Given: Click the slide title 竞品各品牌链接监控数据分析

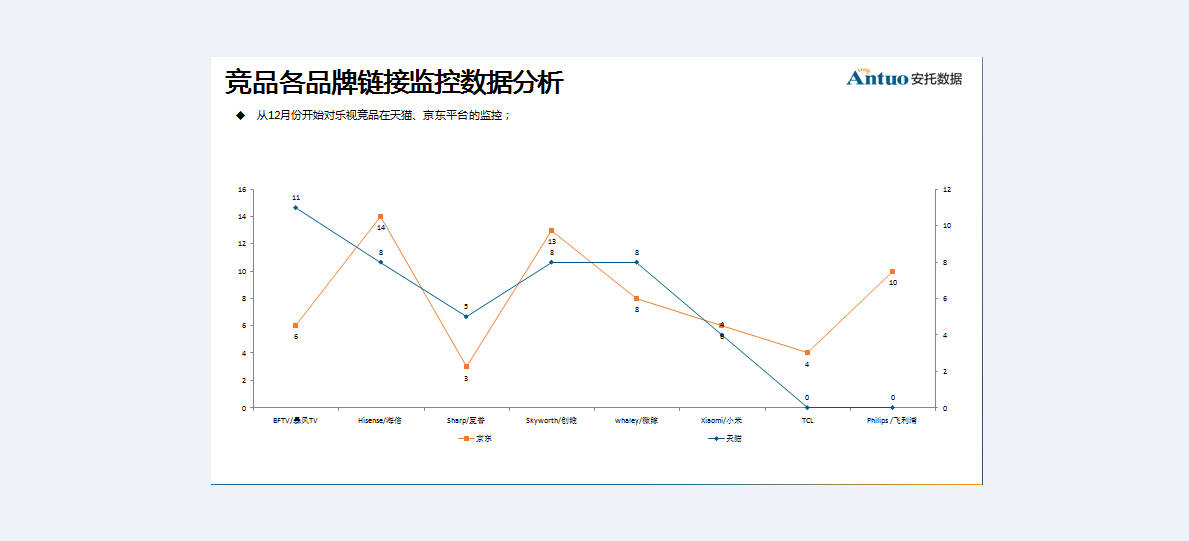Looking at the screenshot, I should (394, 82).
